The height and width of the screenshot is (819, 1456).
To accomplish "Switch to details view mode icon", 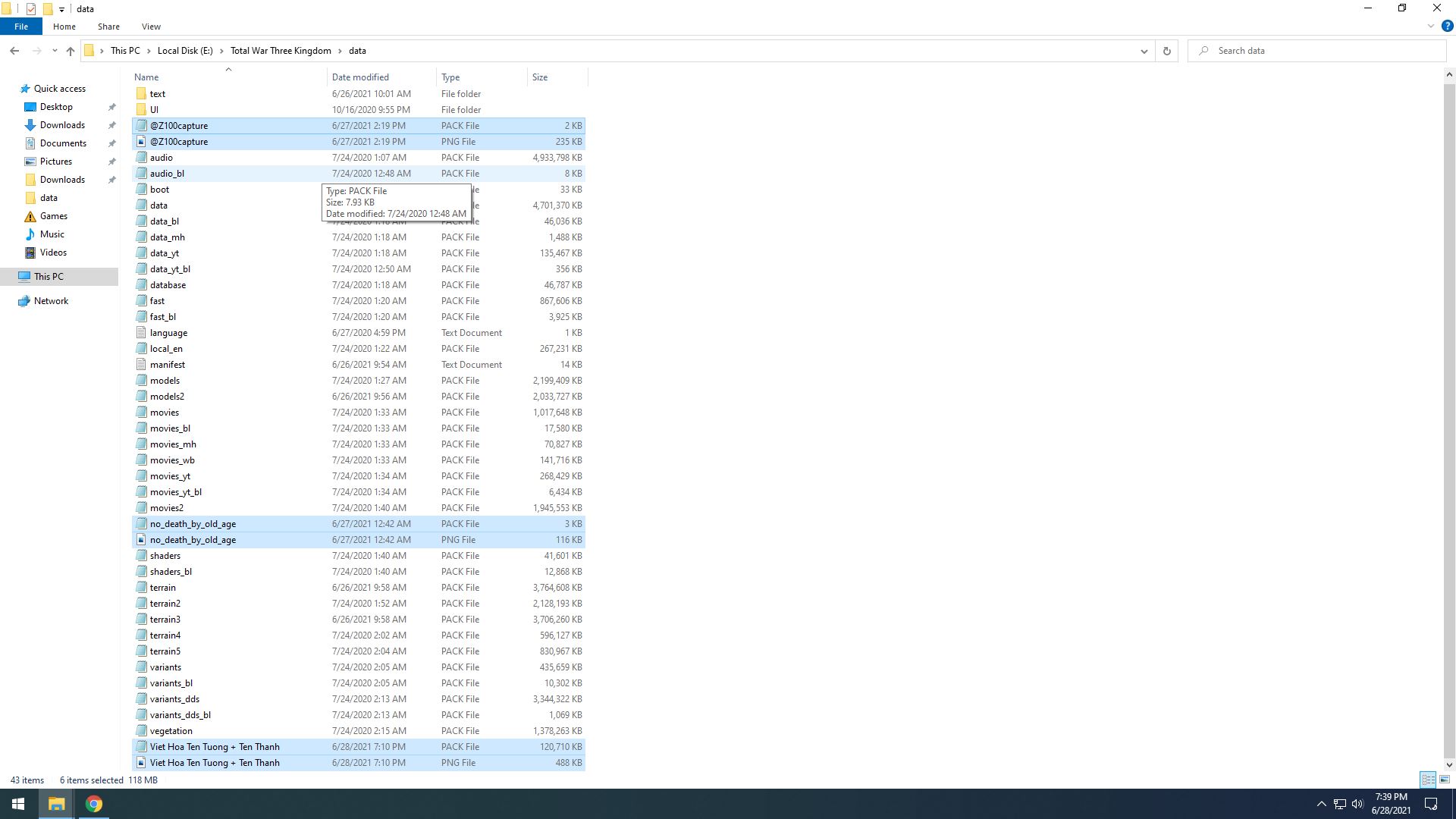I will [1428, 780].
